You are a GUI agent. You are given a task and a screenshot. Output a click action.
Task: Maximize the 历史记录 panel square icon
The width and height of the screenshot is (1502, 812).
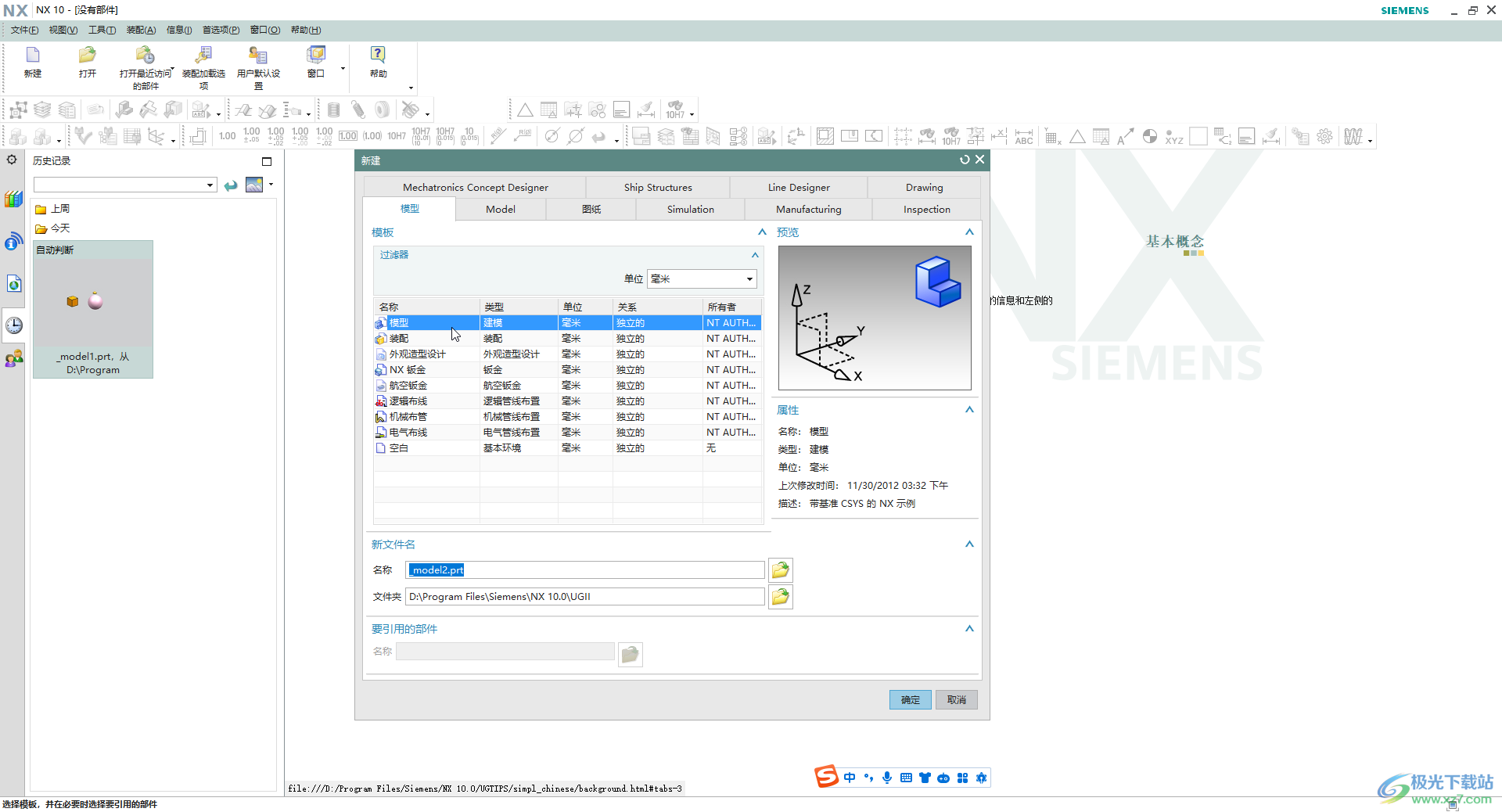[267, 161]
